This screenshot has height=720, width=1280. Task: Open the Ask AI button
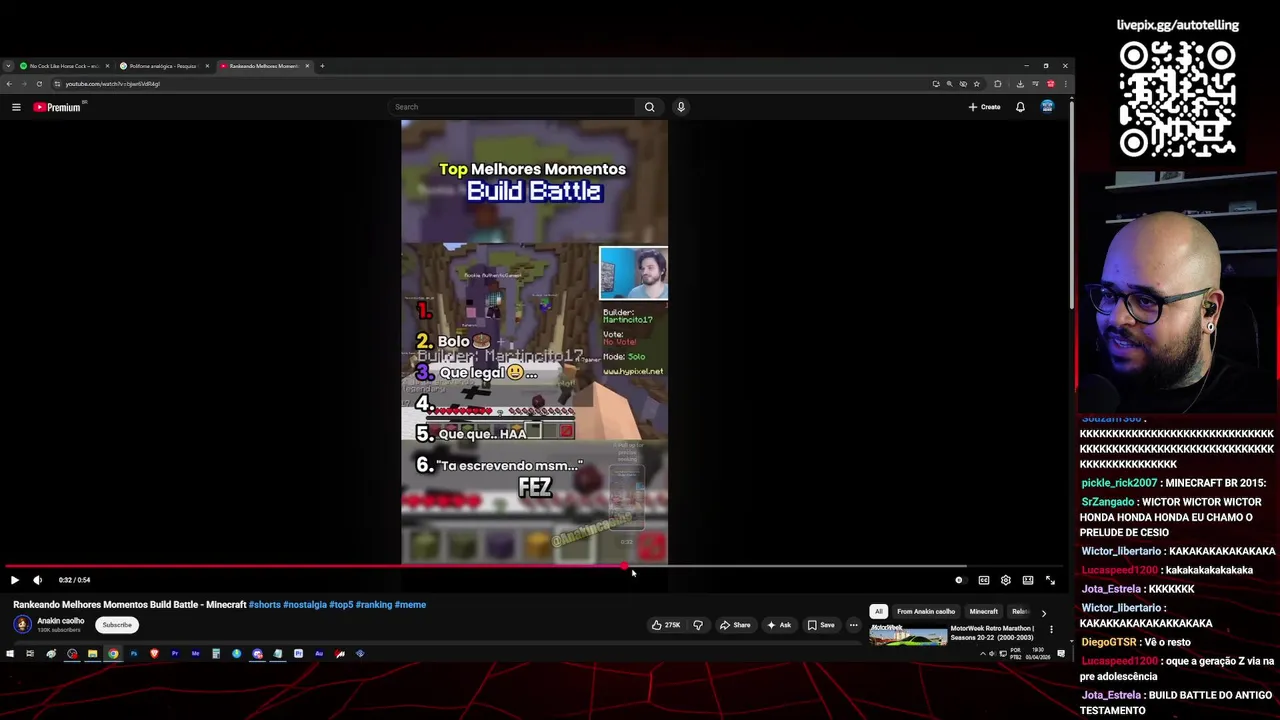779,625
